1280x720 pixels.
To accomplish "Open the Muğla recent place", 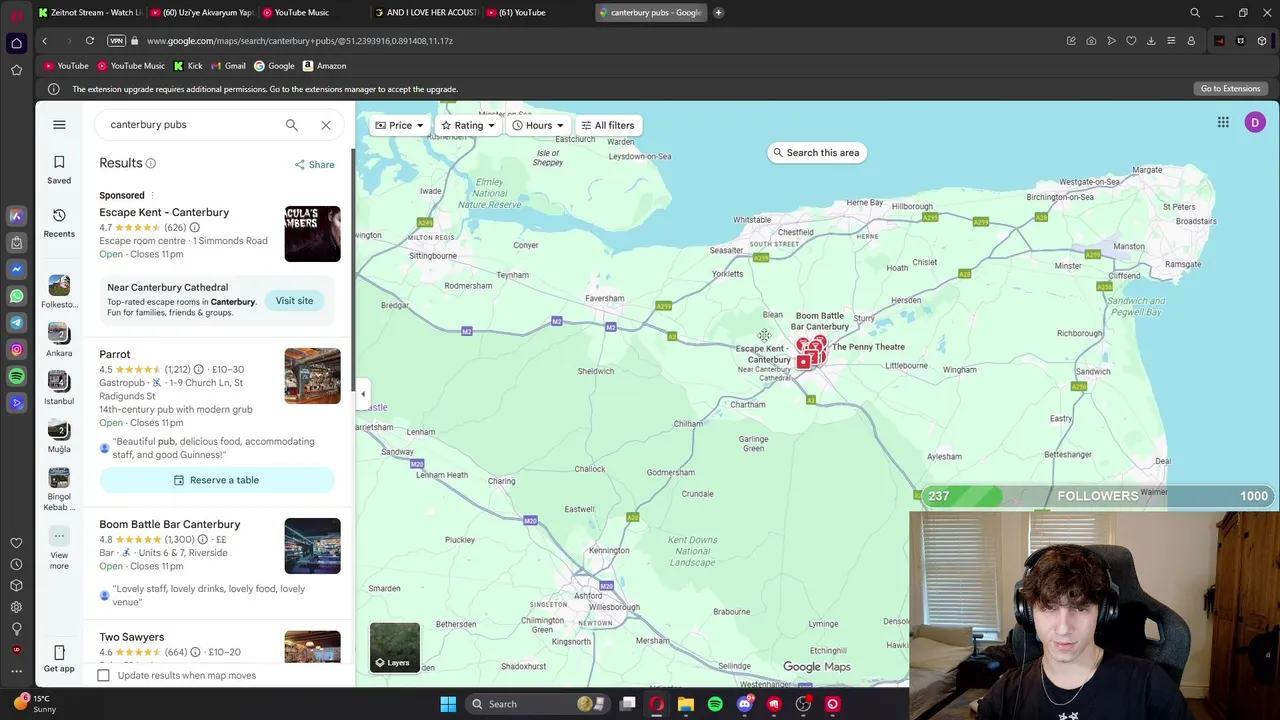I will [59, 436].
